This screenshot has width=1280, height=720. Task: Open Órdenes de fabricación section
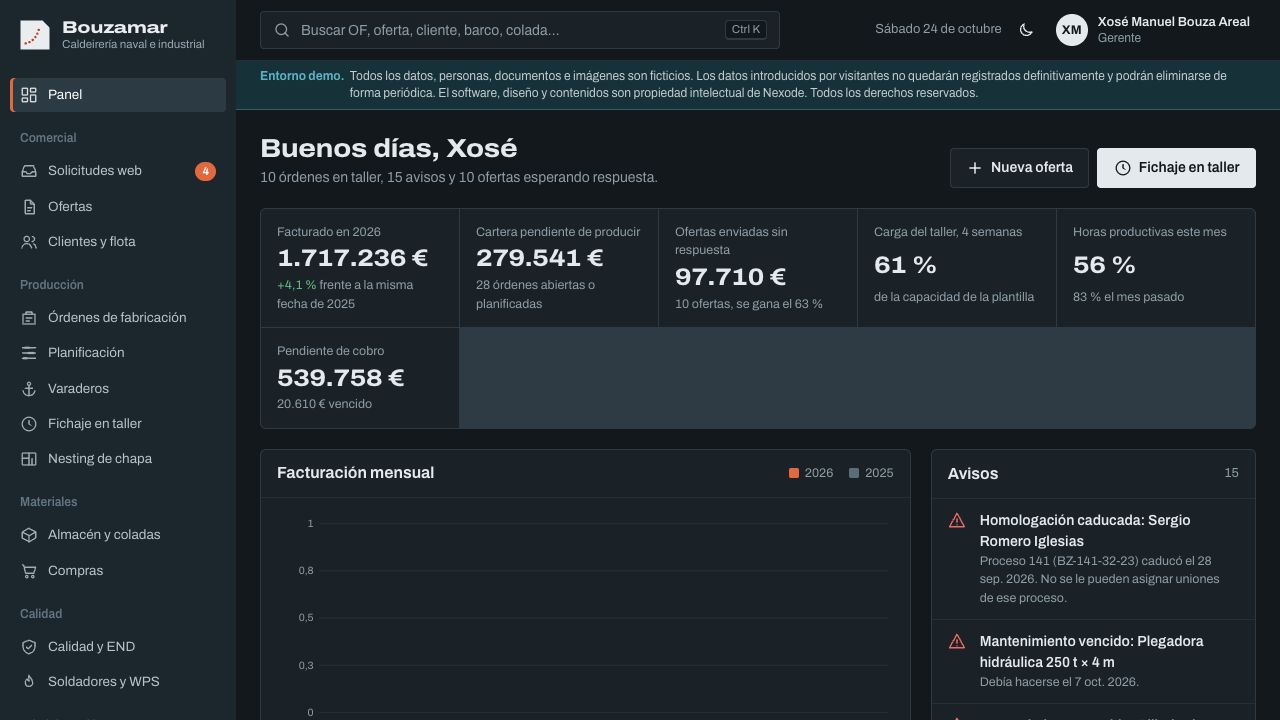click(x=118, y=318)
